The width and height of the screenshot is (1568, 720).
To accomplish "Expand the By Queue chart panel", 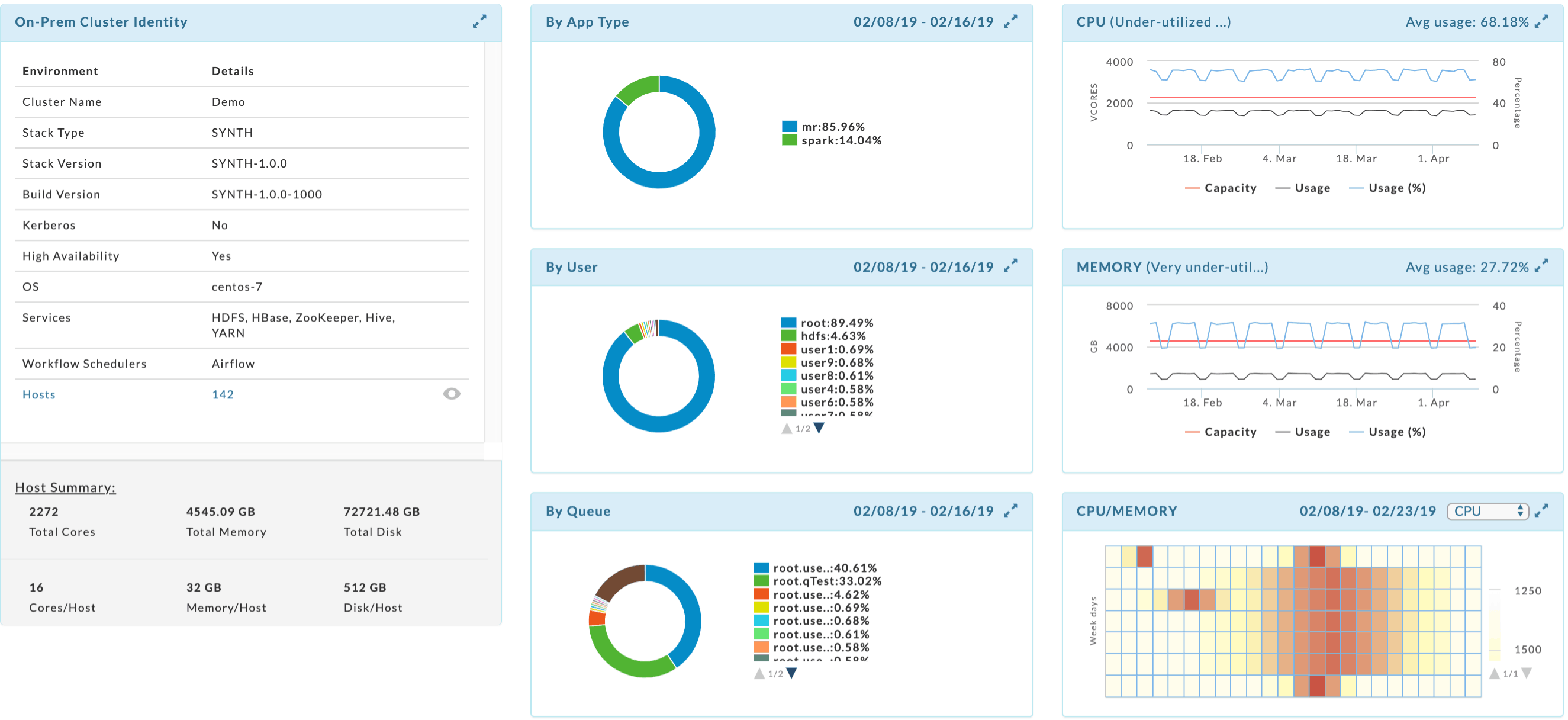I will point(1010,510).
